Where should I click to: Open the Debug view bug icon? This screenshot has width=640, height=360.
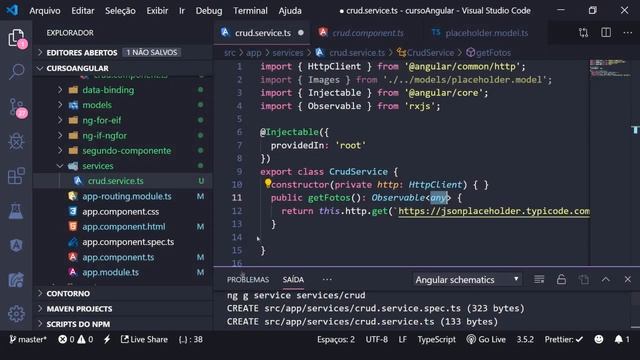tap(16, 141)
